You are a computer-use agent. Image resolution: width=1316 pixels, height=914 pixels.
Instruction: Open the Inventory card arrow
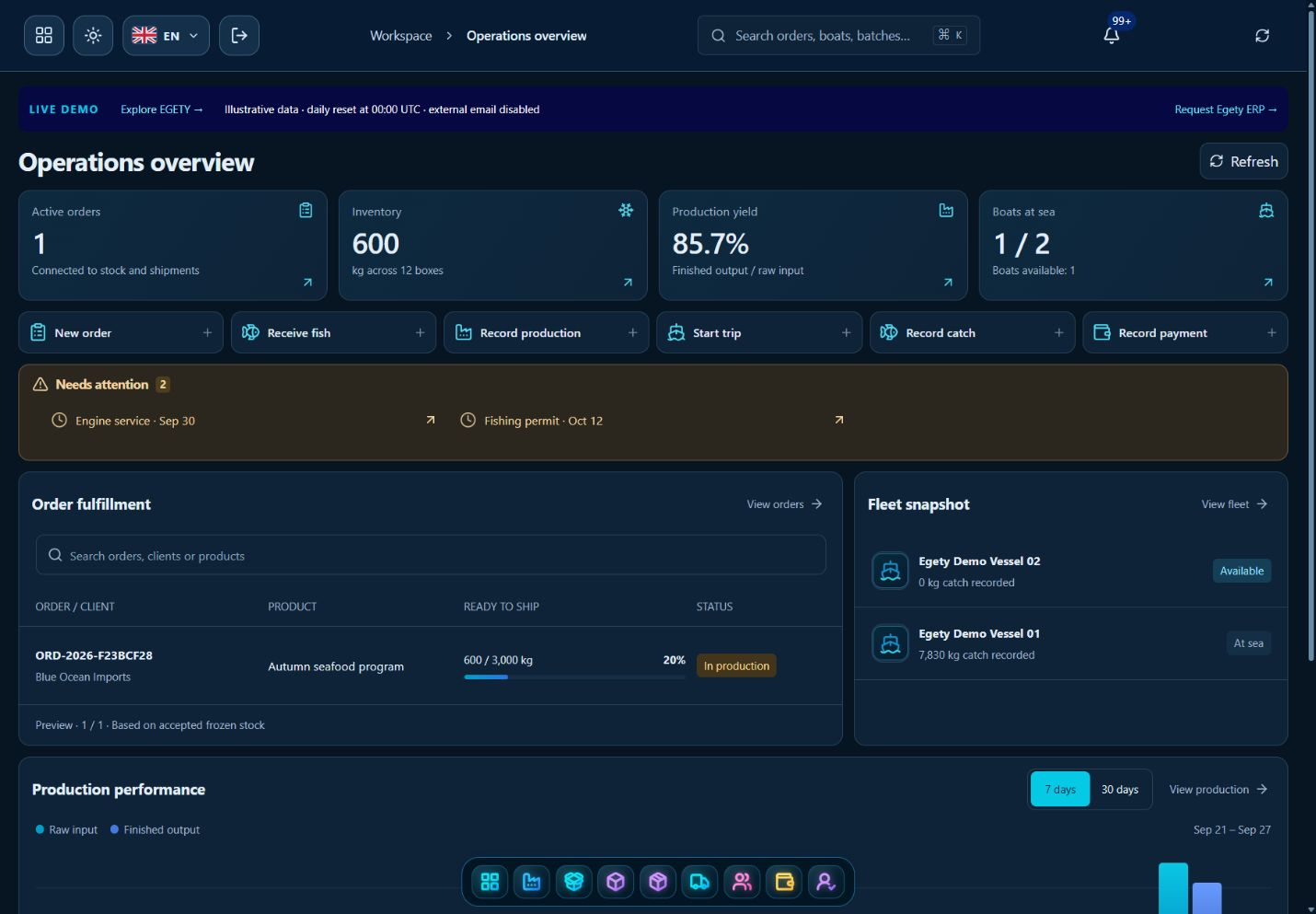pyautogui.click(x=628, y=283)
